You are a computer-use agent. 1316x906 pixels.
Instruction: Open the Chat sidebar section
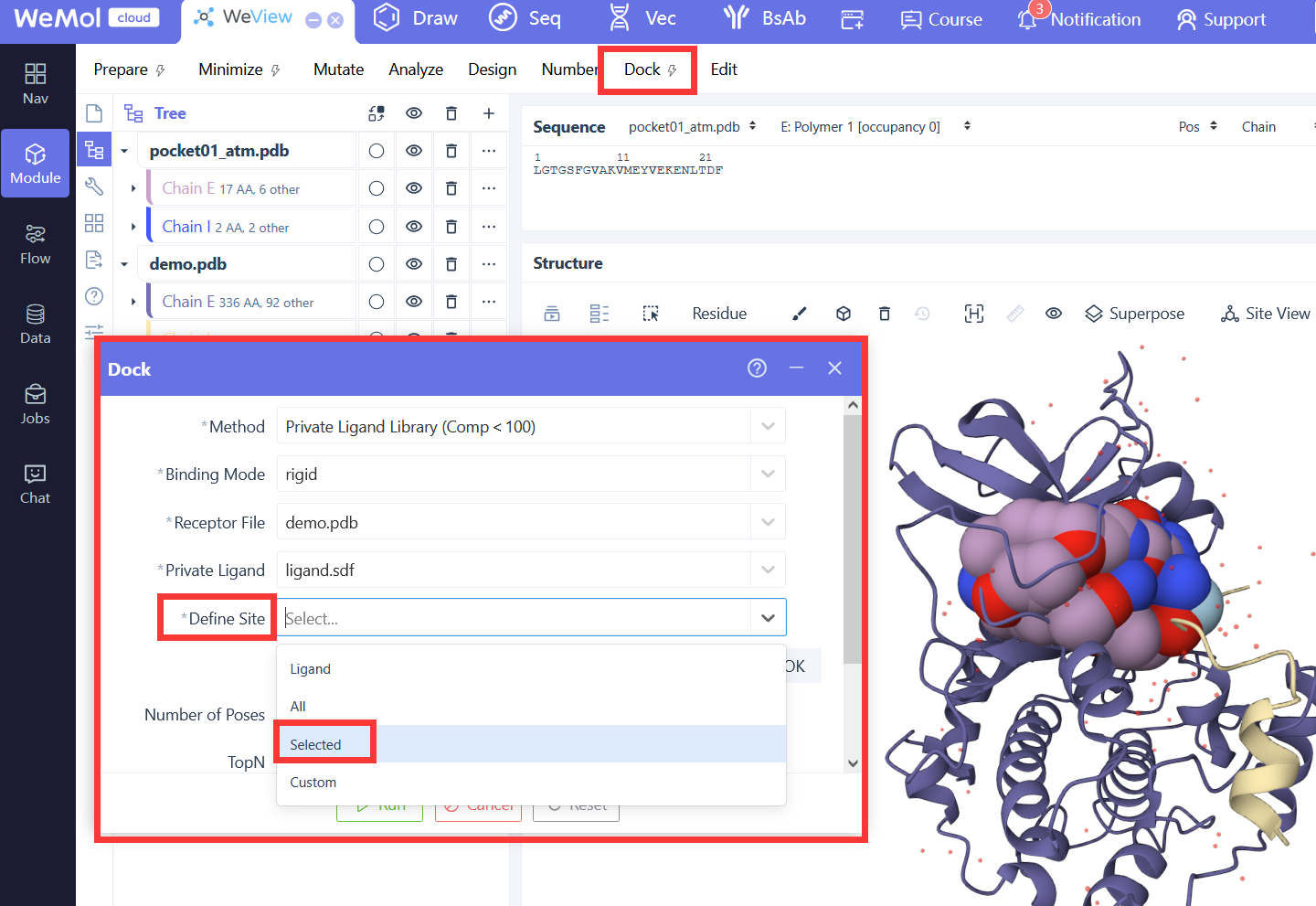pyautogui.click(x=36, y=485)
